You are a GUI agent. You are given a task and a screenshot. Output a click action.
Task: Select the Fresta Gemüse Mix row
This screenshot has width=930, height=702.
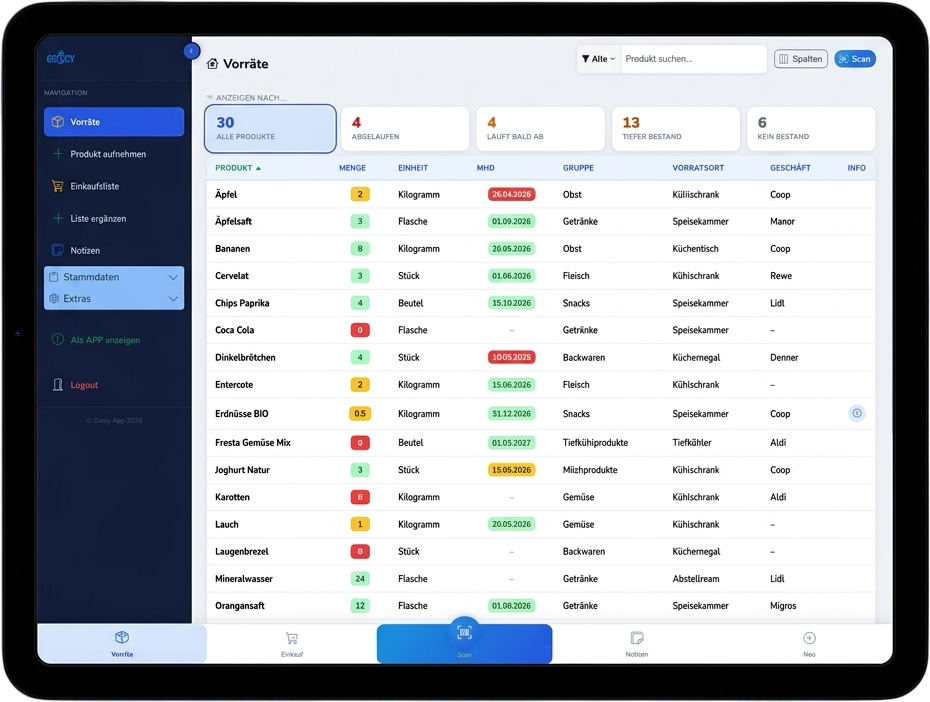tap(540, 443)
